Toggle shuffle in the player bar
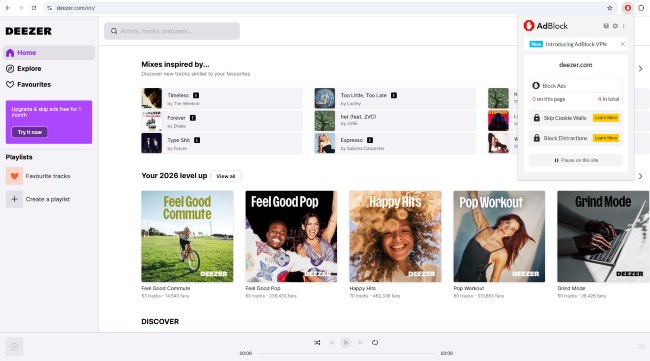This screenshot has width=650, height=361. click(317, 342)
